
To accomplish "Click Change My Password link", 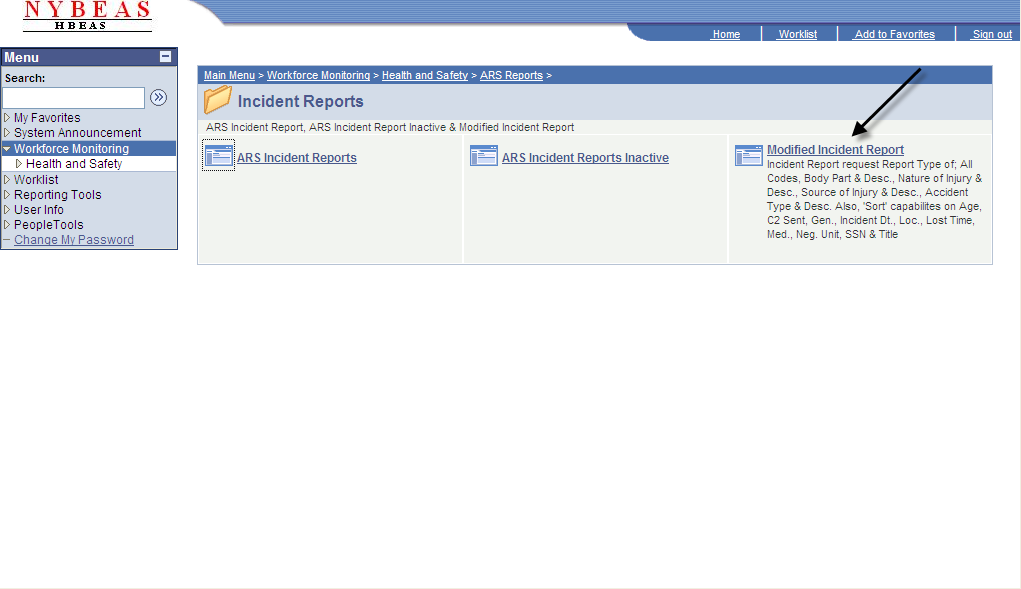I will pos(74,240).
